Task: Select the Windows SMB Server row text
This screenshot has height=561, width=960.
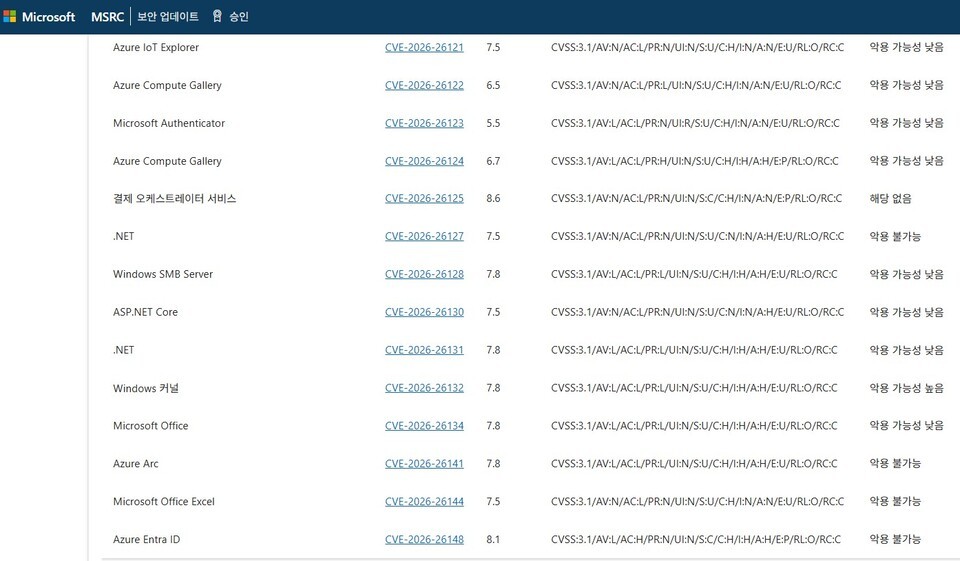Action: coord(163,275)
